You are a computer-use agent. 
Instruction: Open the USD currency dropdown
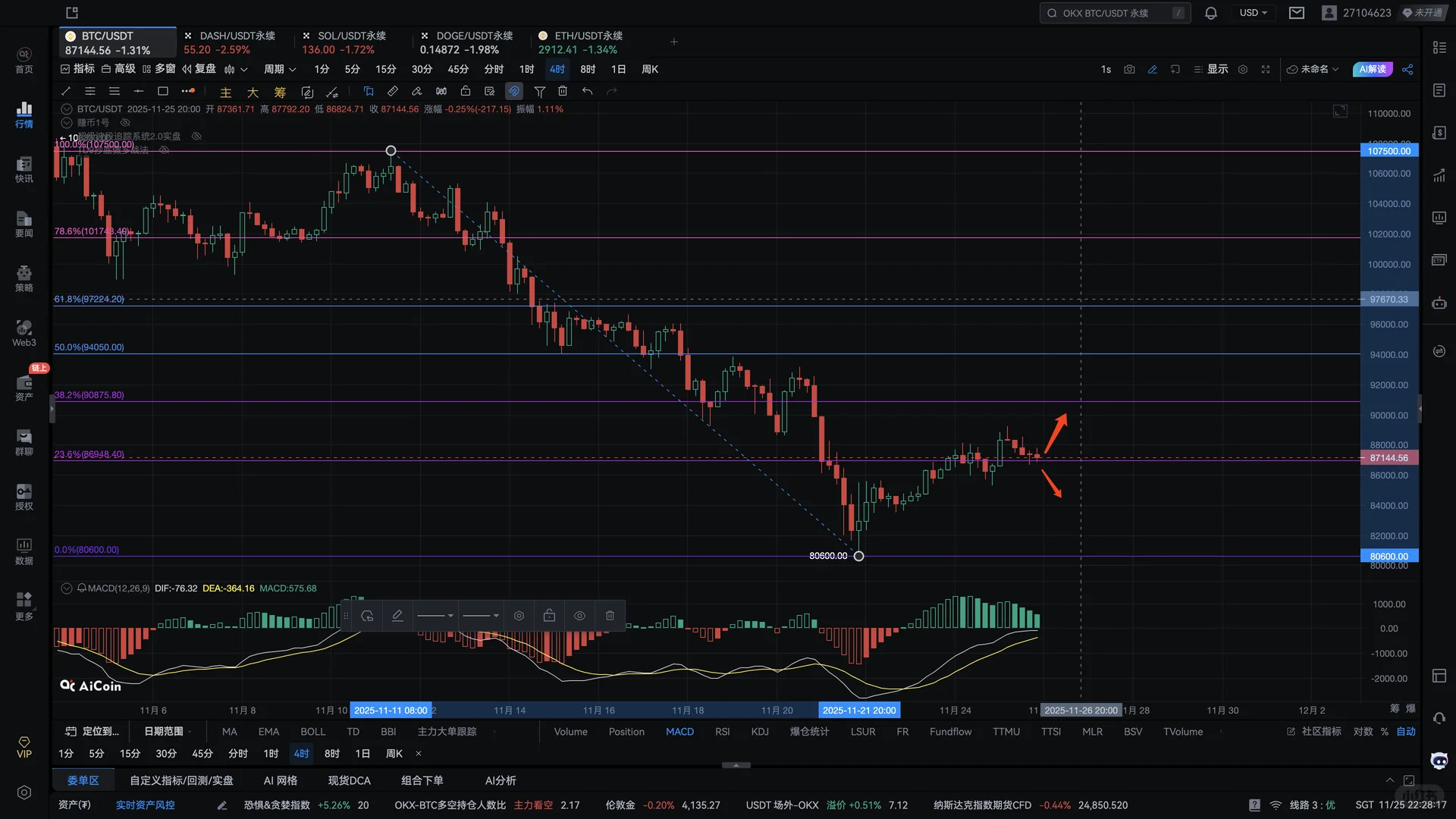point(1253,13)
